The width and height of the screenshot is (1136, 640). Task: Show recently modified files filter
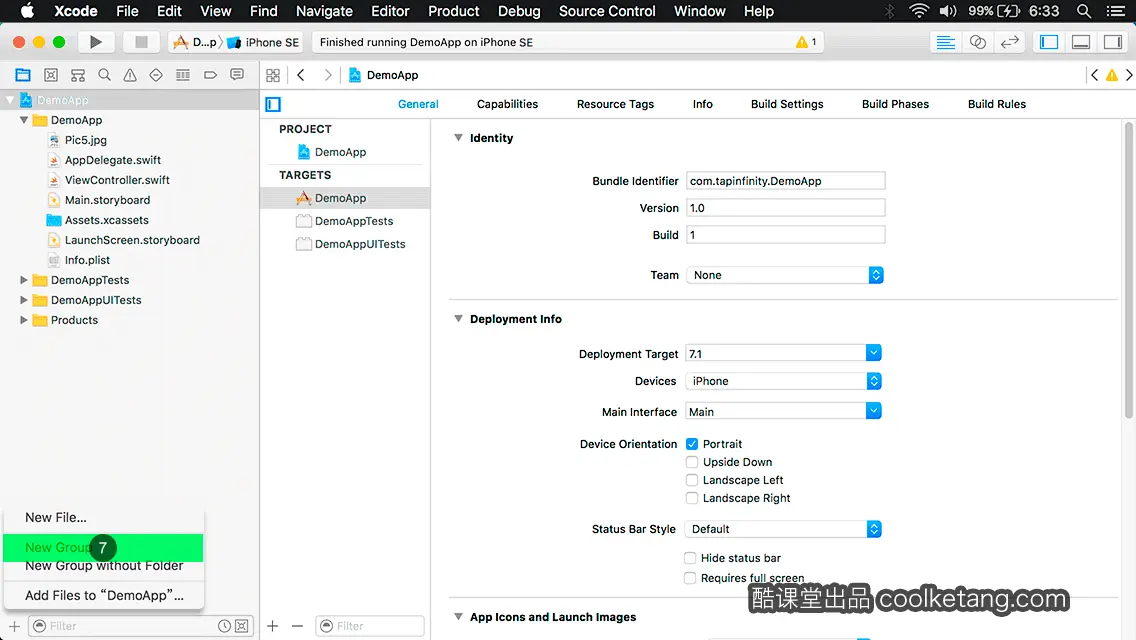(x=225, y=626)
